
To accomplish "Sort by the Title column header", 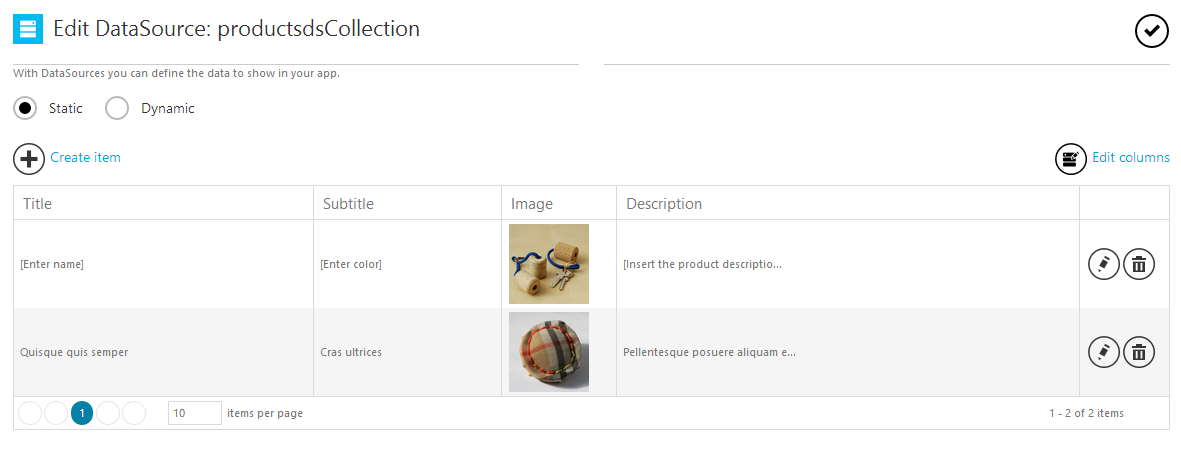I will 38,204.
